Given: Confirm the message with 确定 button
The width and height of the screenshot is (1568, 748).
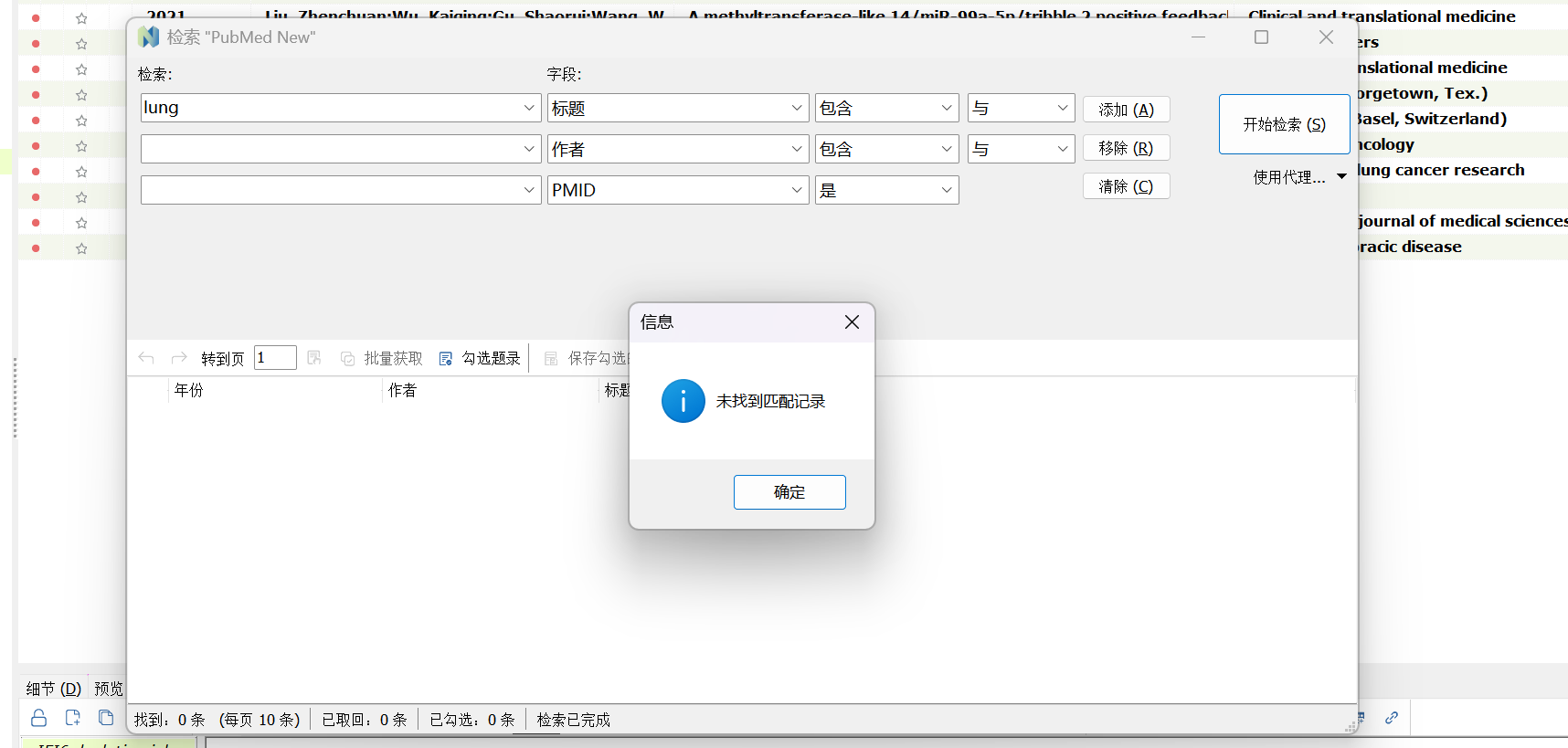Looking at the screenshot, I should click(x=789, y=492).
